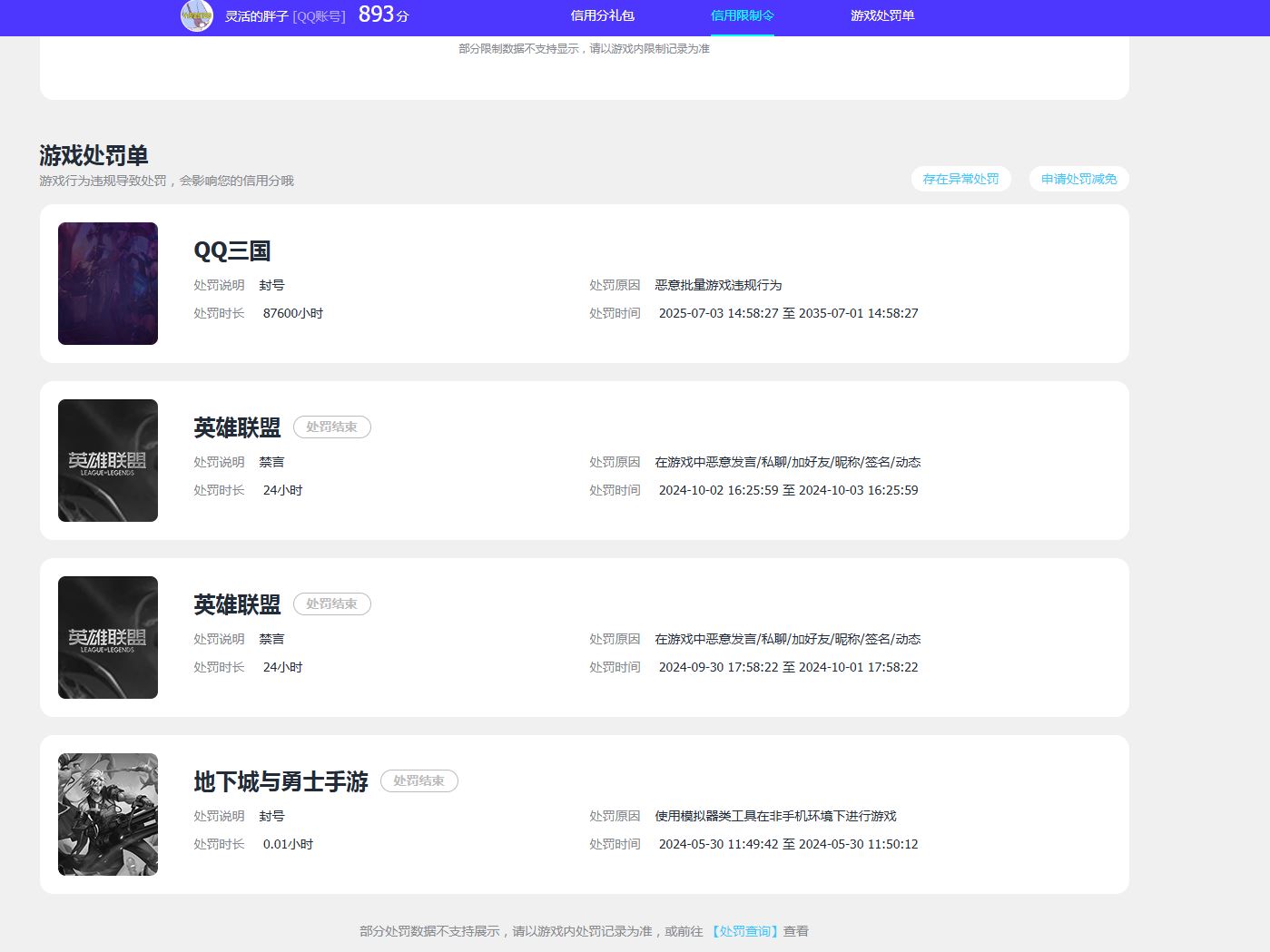Open the 地下城与勇士手游 game cover
1270x952 pixels.
coord(107,814)
